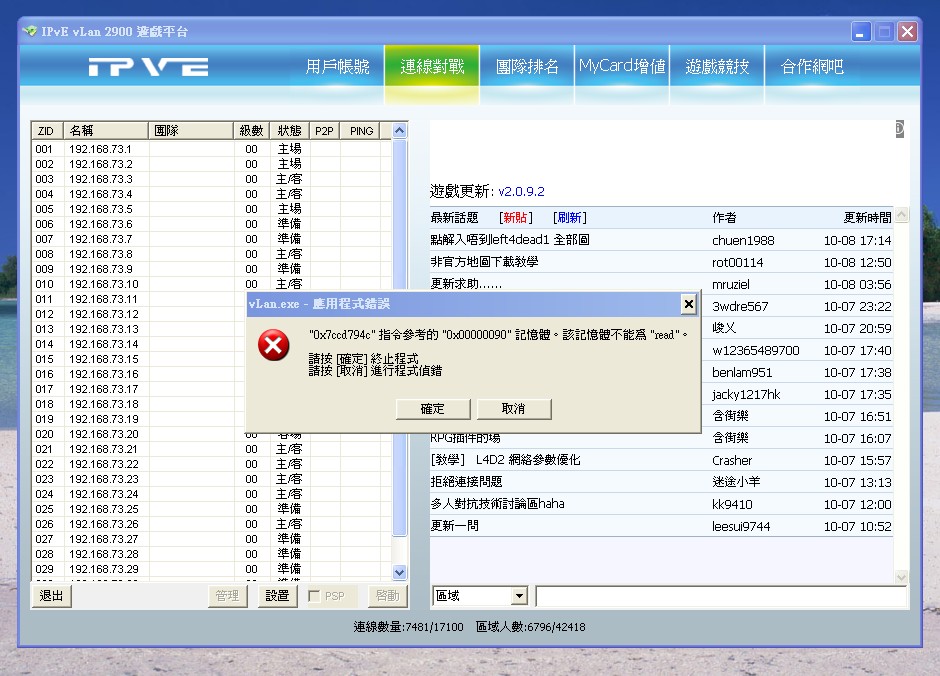Viewport: 940px width, 676px height.
Task: Click author Crasher
Action: click(732, 461)
